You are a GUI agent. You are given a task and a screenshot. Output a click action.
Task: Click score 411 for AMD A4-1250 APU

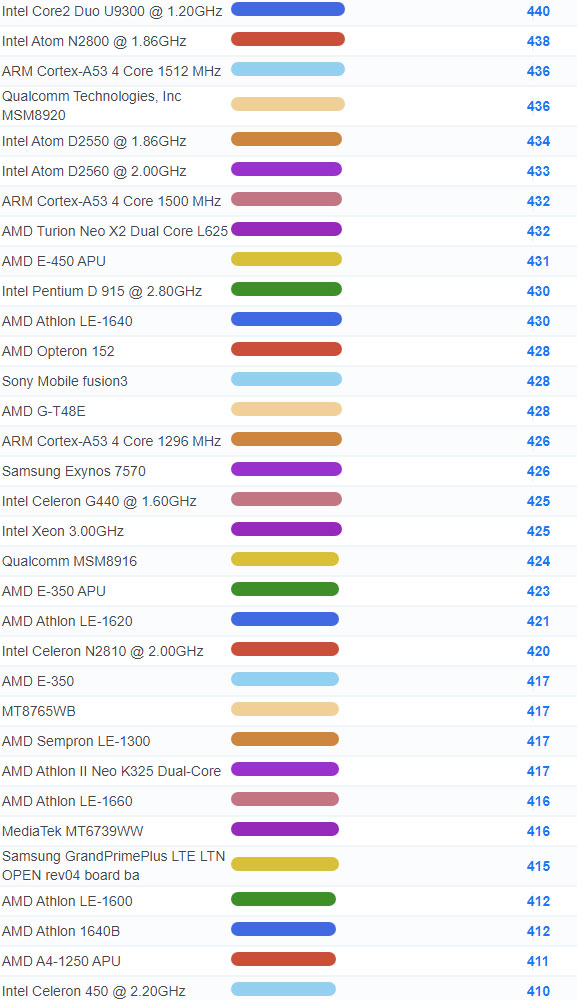point(538,960)
